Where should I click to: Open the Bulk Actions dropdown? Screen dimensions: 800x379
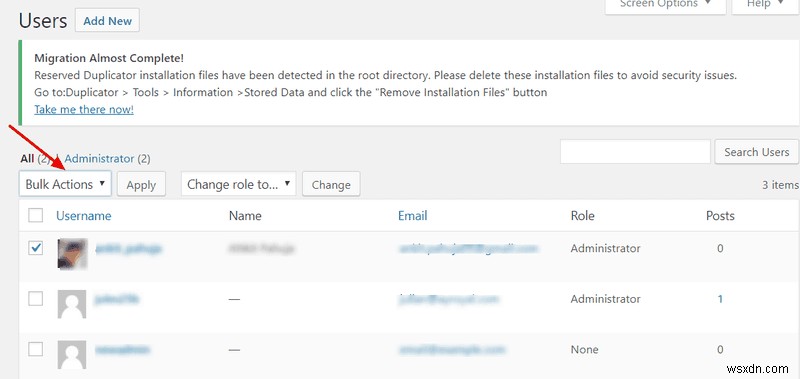[x=65, y=184]
